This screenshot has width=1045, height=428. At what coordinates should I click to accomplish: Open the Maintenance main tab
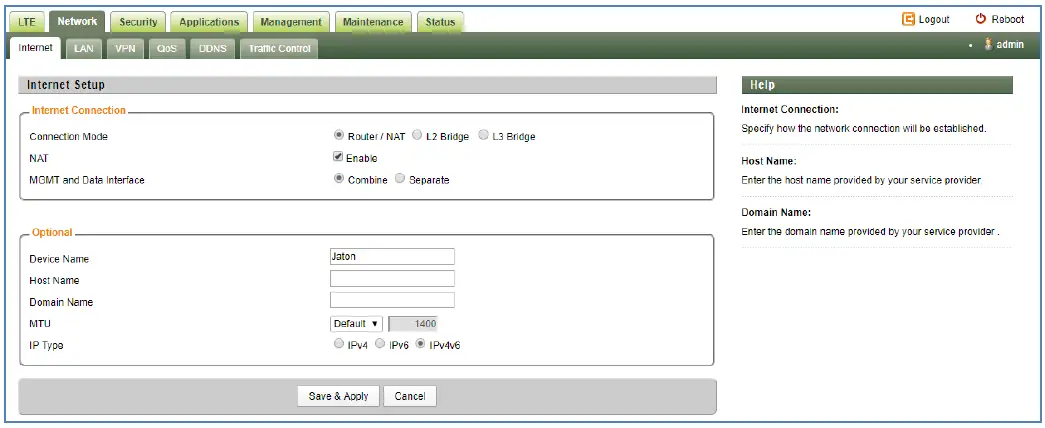(373, 22)
